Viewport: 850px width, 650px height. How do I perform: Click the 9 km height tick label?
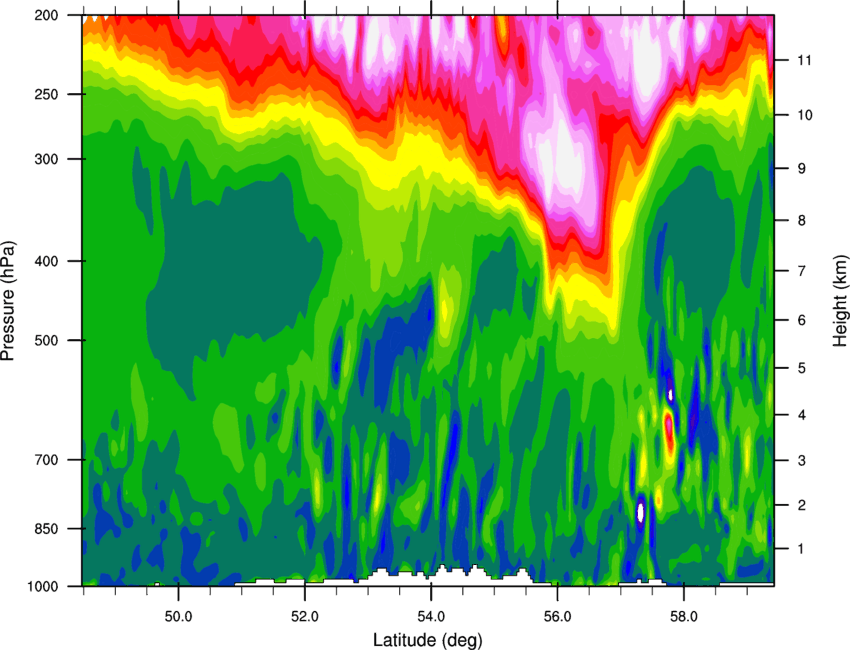click(x=801, y=169)
